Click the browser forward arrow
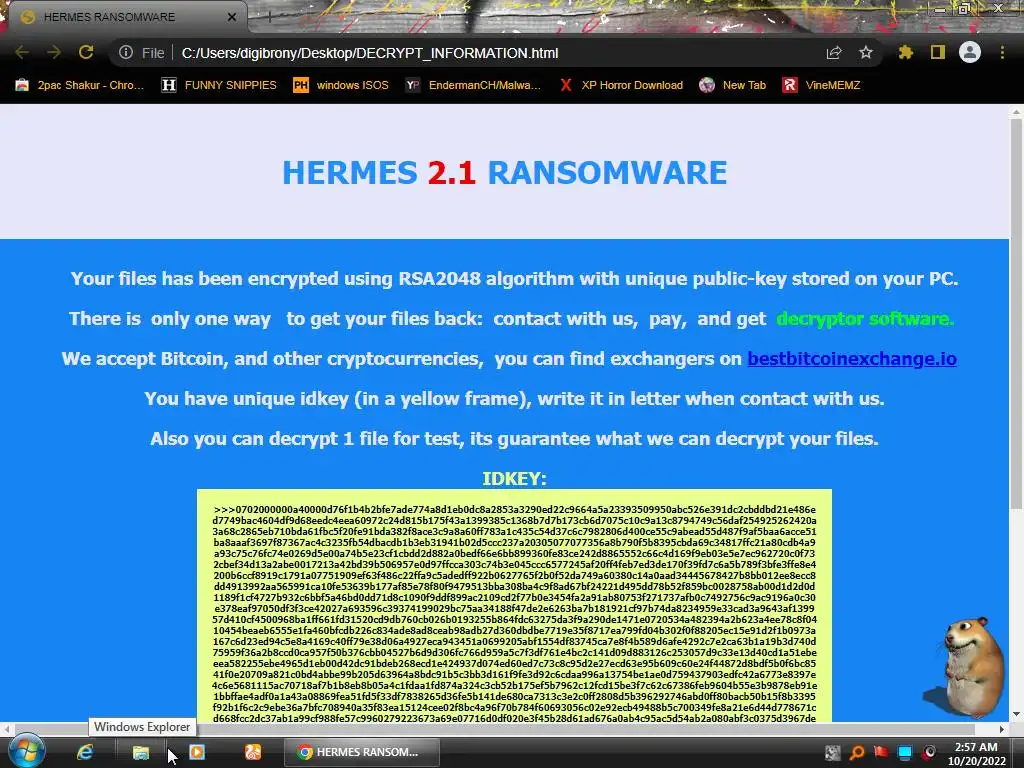This screenshot has width=1024, height=768. (54, 52)
